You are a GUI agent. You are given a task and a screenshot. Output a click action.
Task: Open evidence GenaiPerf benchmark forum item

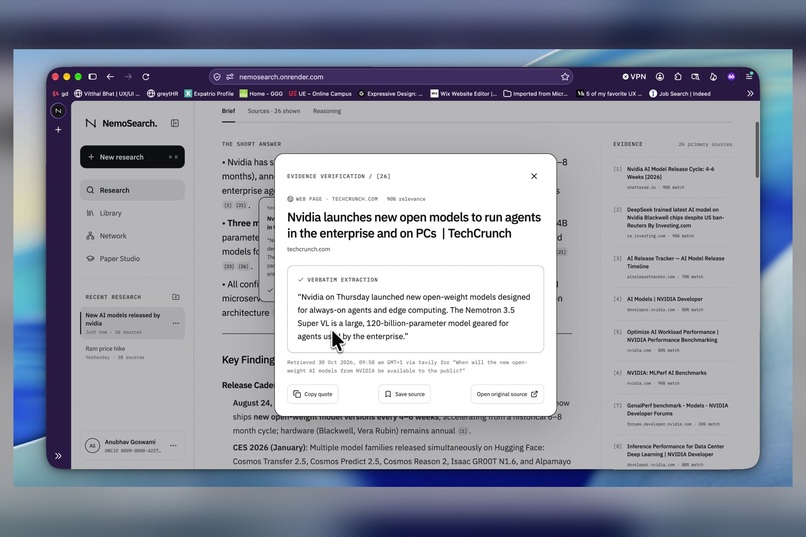(x=672, y=414)
